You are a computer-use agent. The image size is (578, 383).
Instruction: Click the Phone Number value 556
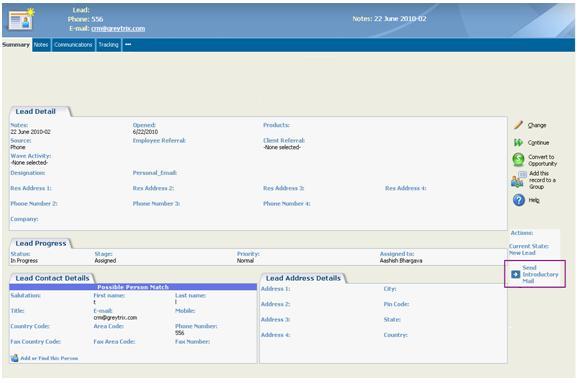point(180,333)
